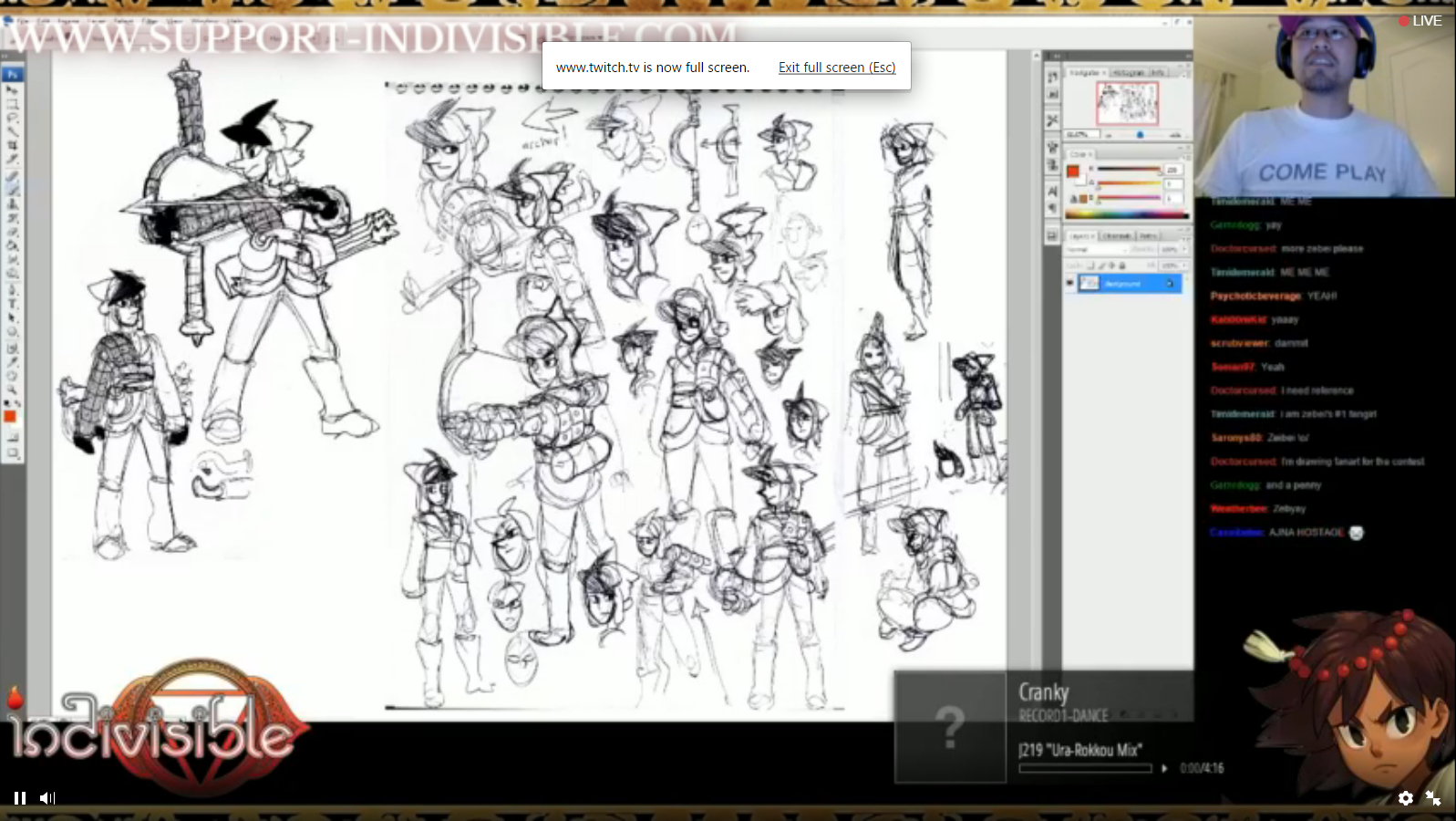Screen dimensions: 1456x821
Task: Open Twitch player settings gear
Action: (1406, 798)
